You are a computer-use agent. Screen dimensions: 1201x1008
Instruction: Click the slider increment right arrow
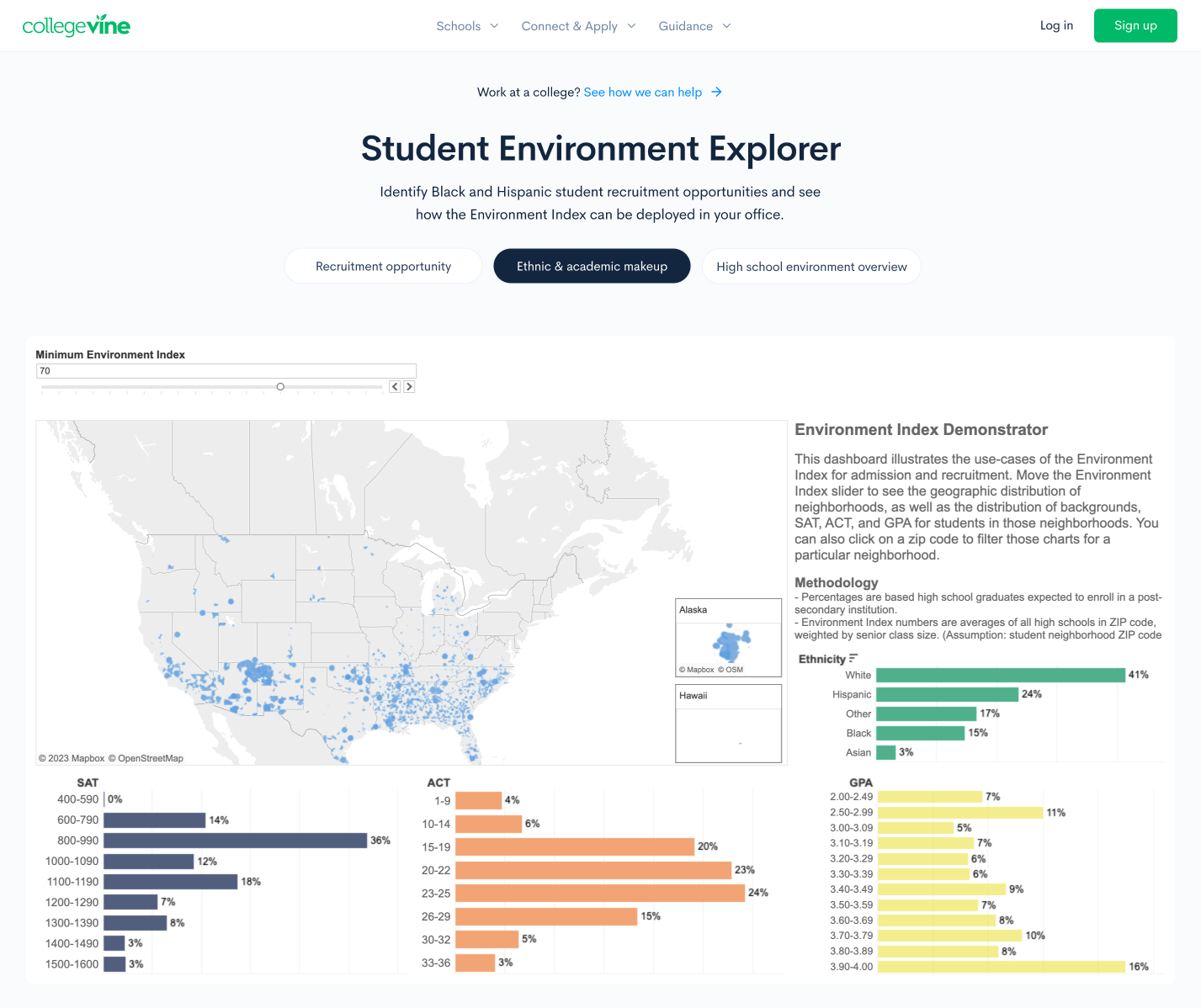pos(409,387)
